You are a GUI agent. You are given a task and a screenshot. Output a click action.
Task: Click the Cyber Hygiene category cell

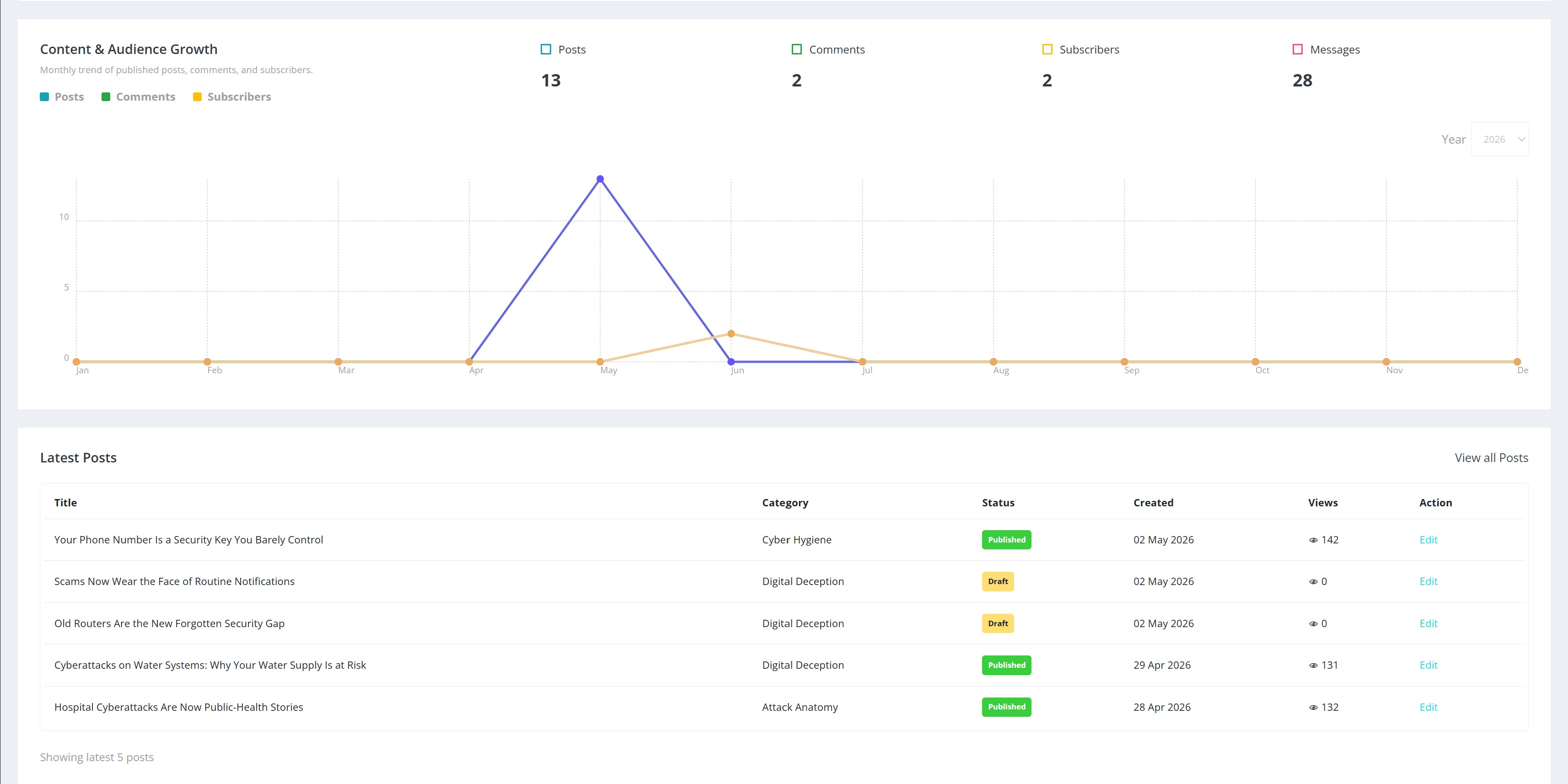pos(796,540)
